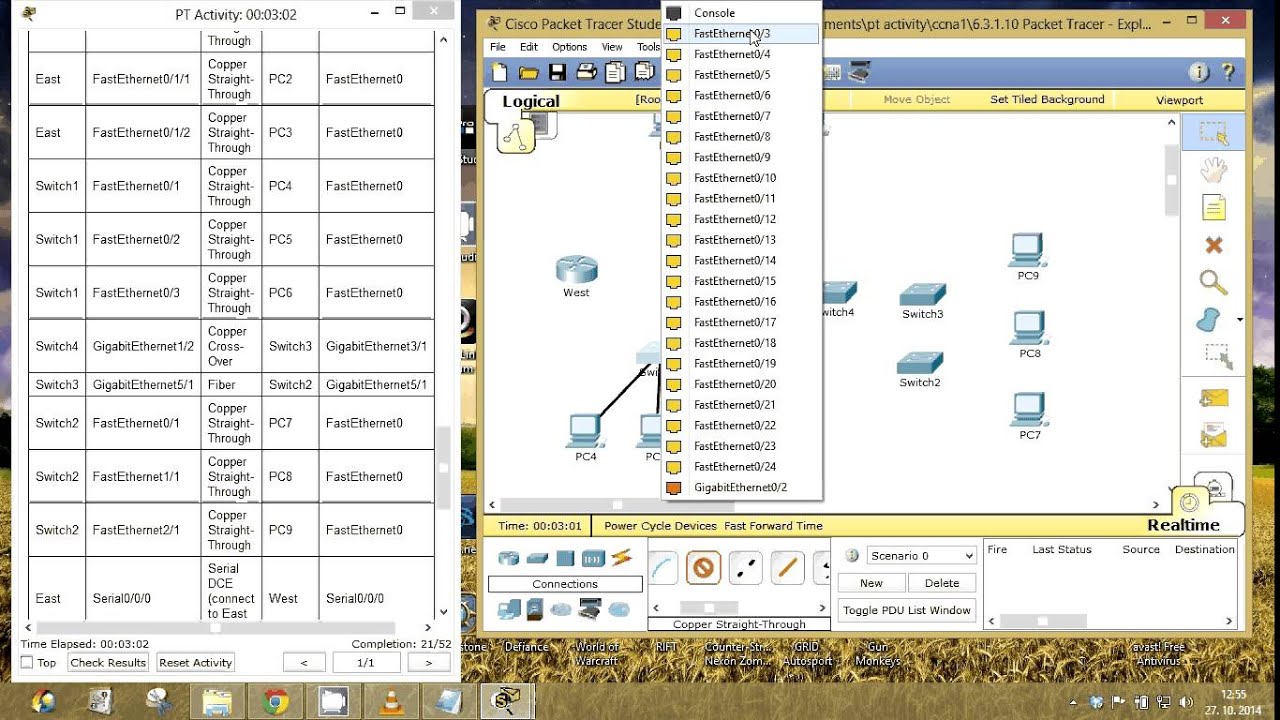Click the Switch2 device
This screenshot has width=1280, height=720.
point(919,363)
